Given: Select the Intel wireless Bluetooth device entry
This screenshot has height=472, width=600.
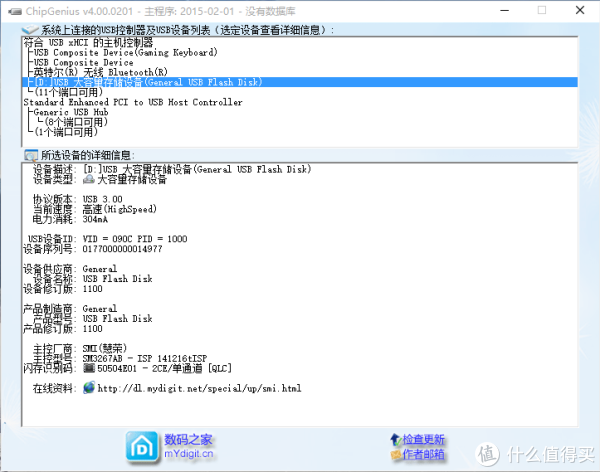Looking at the screenshot, I should (101, 72).
